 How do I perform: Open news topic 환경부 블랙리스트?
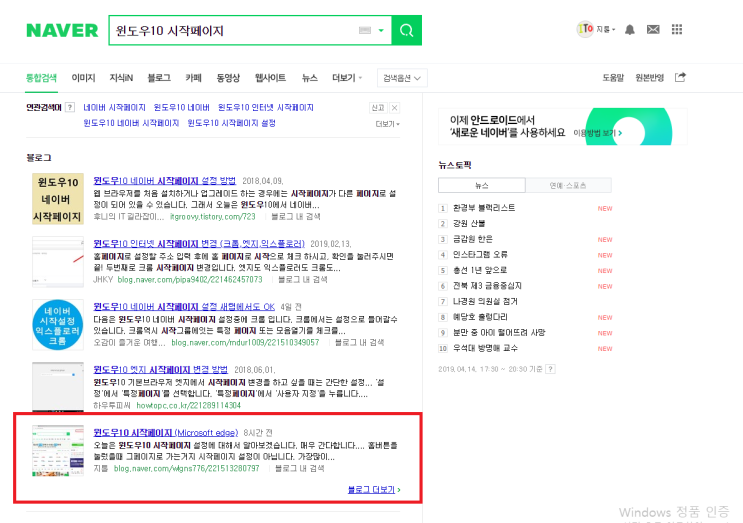coord(484,208)
